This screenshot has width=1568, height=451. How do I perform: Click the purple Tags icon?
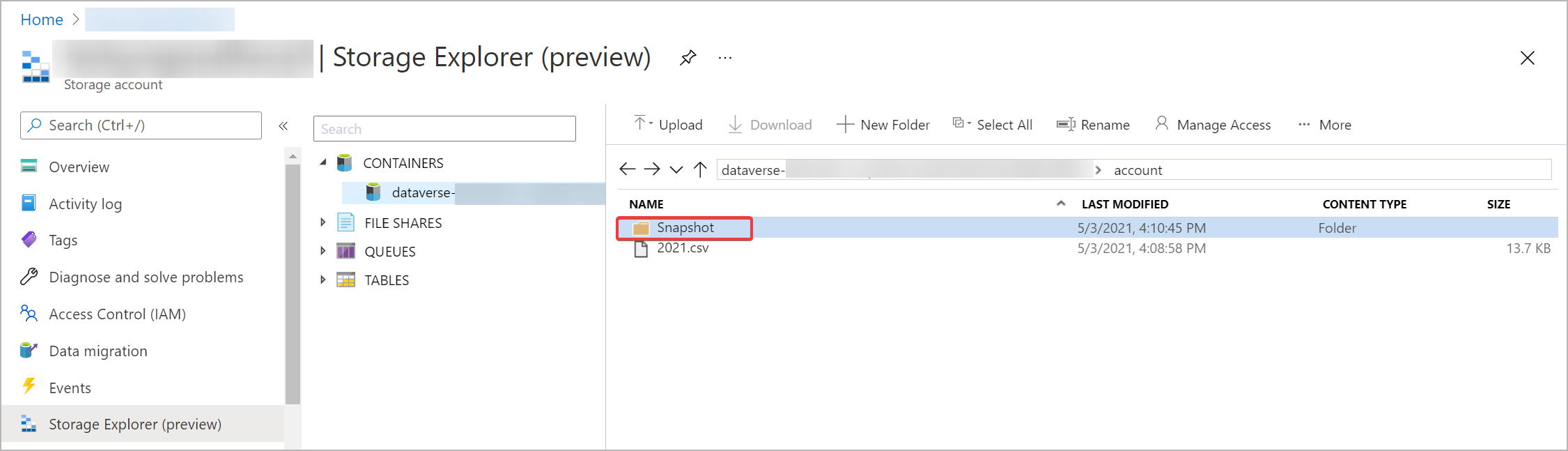29,240
